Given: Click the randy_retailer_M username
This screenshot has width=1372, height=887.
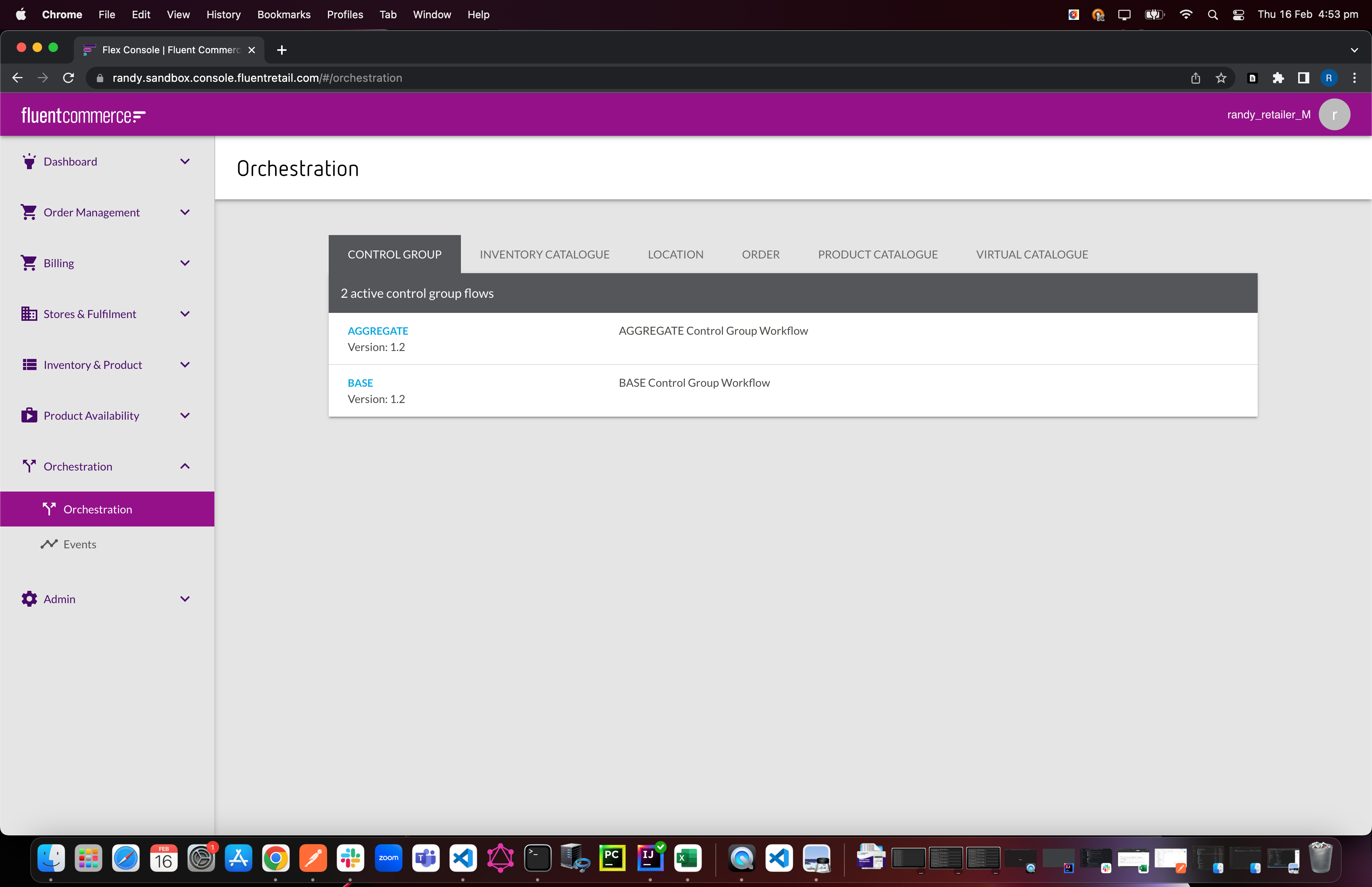Looking at the screenshot, I should tap(1268, 115).
